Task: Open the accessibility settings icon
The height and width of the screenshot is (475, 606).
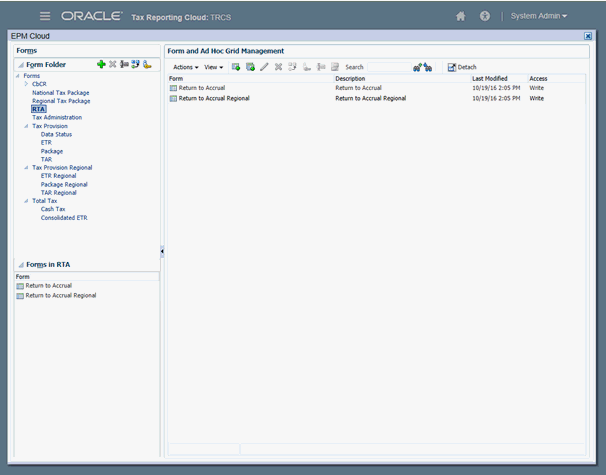Action: pos(485,16)
